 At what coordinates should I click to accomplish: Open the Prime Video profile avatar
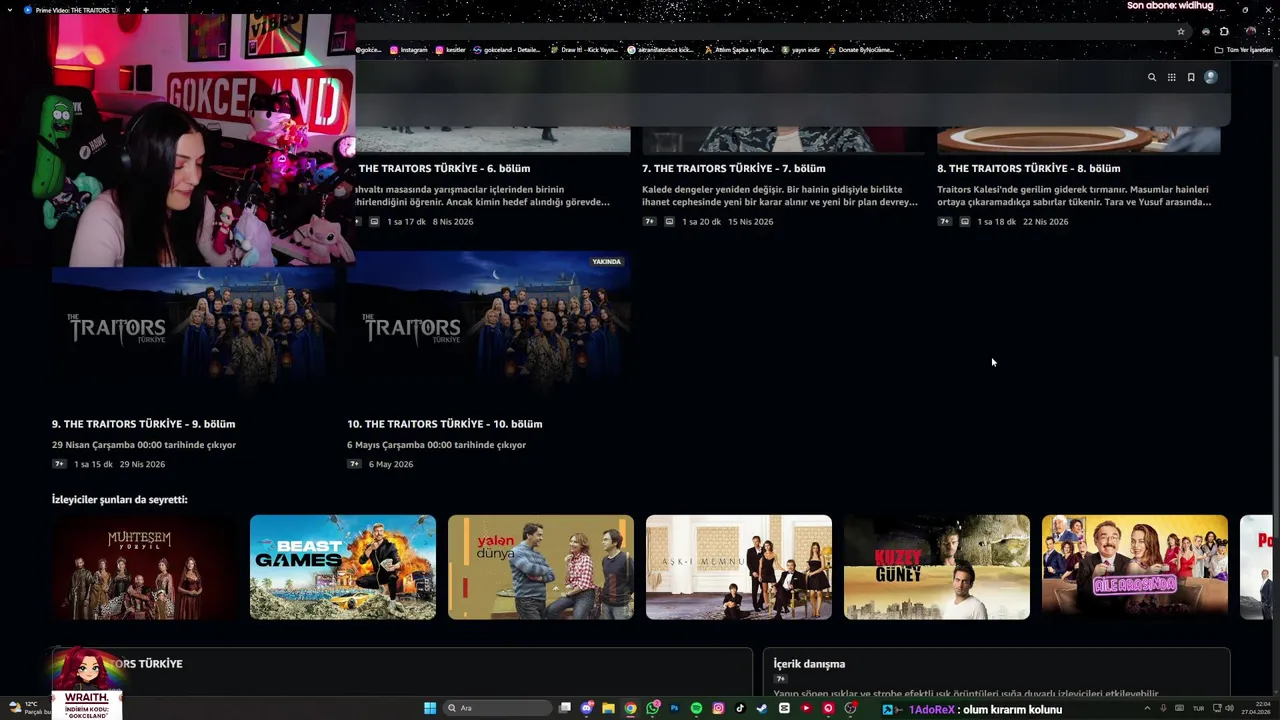(1211, 77)
